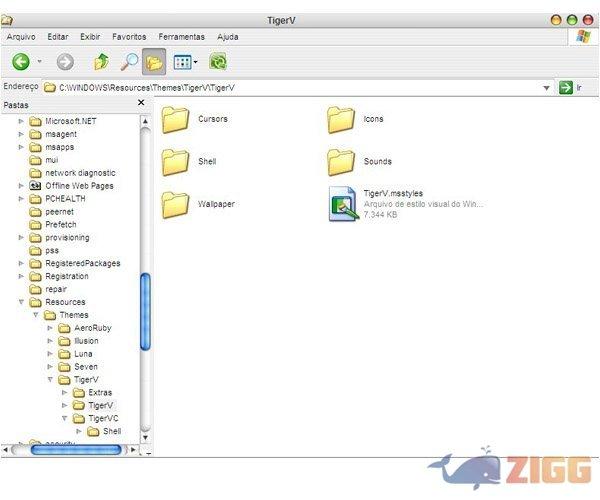Viewport: 600px width, 500px height.
Task: Expand the AeroRuby theme folder
Action: 50,328
